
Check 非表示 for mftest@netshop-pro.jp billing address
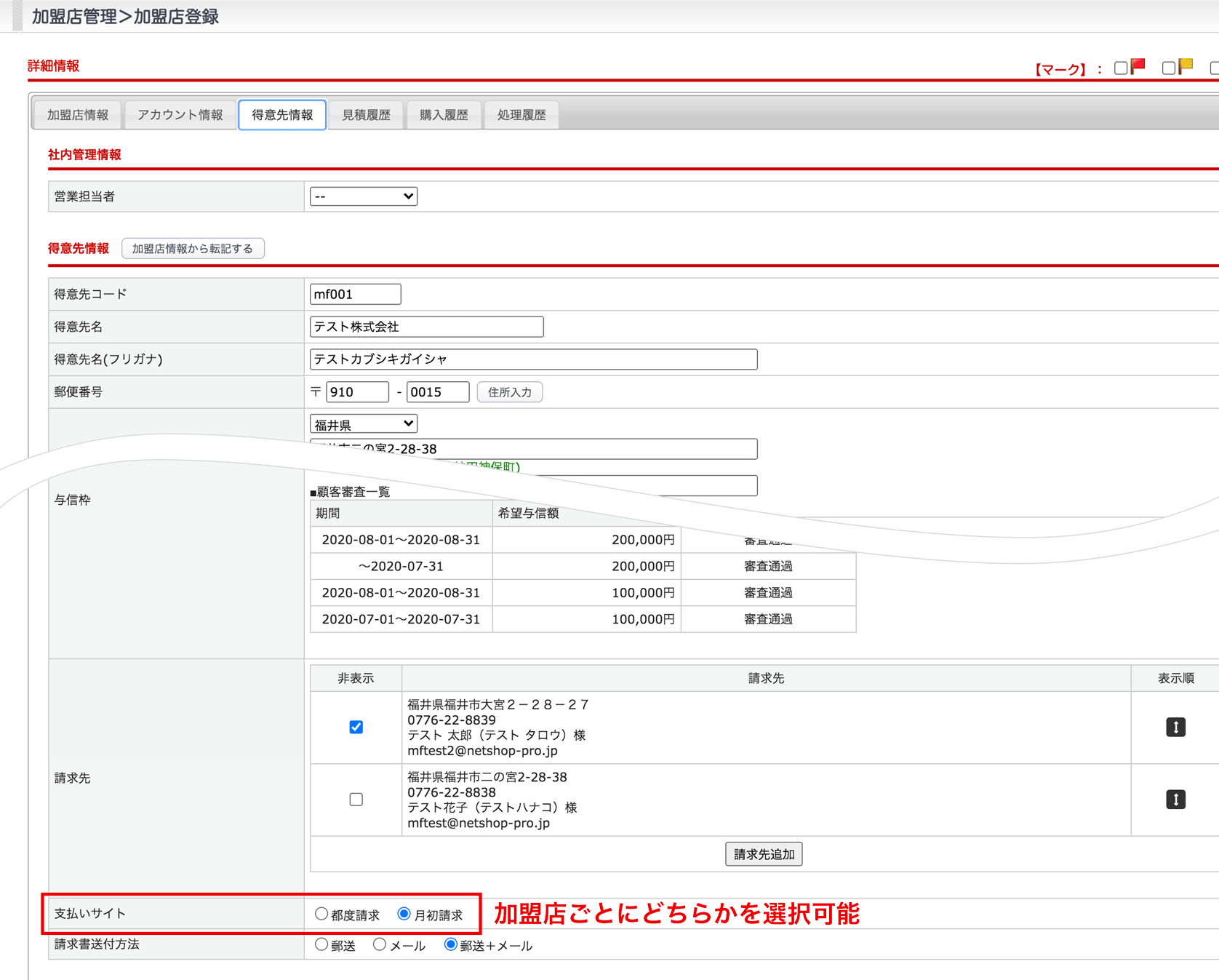pos(356,800)
